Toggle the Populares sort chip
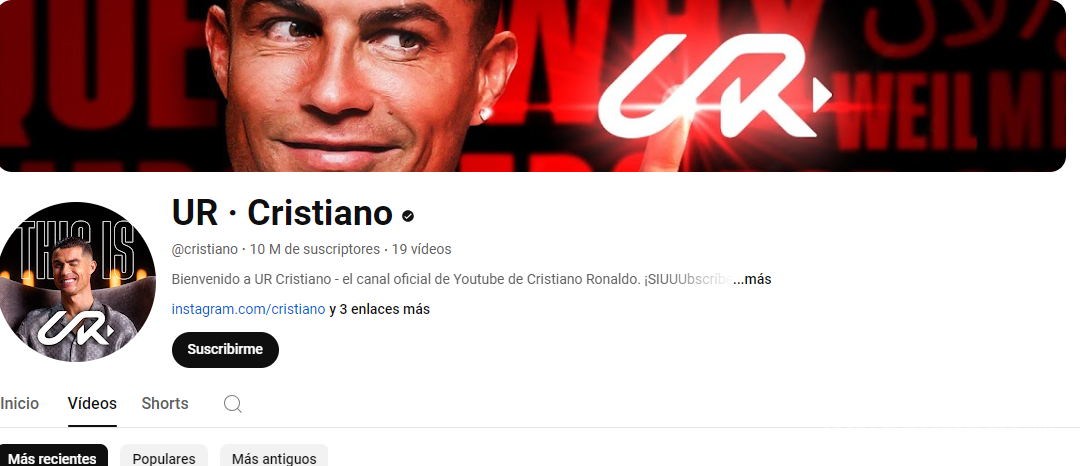Screen dimensions: 1080x466 tap(164, 458)
